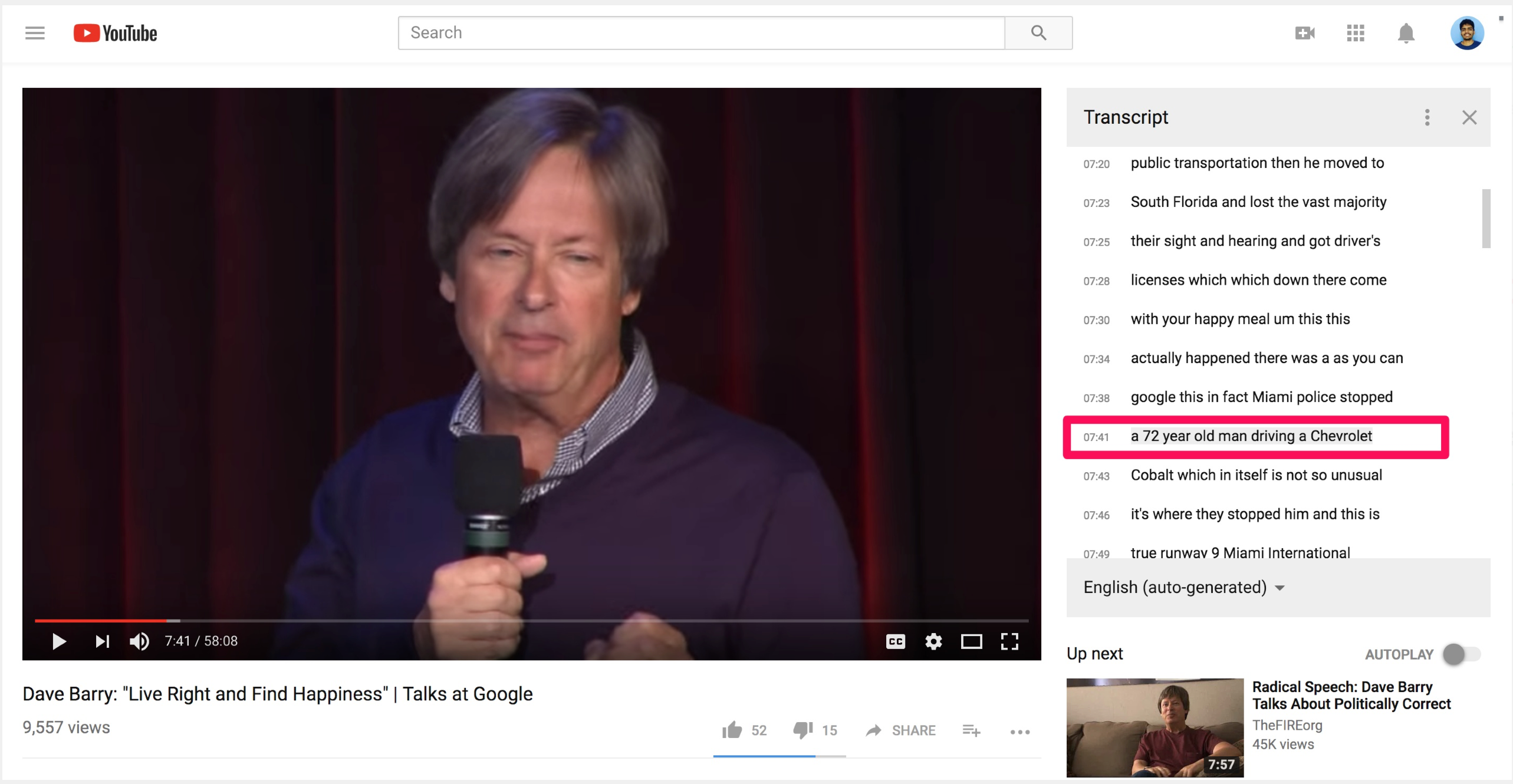Click the SHARE button
Image resolution: width=1513 pixels, height=784 pixels.
click(901, 730)
